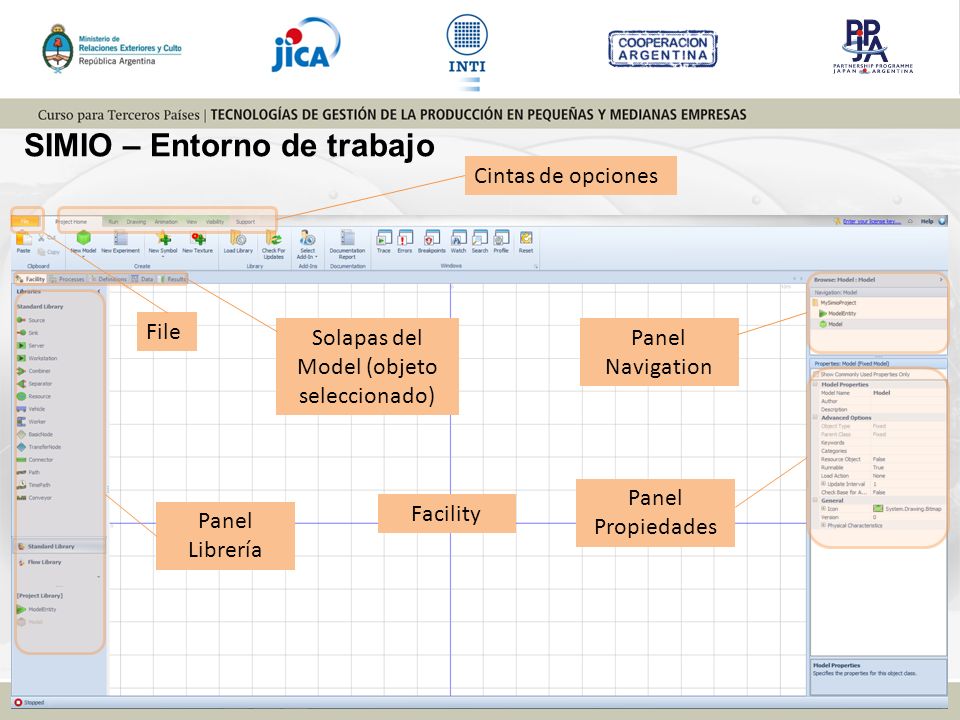Select the BasicNode object in library

[x=34, y=435]
